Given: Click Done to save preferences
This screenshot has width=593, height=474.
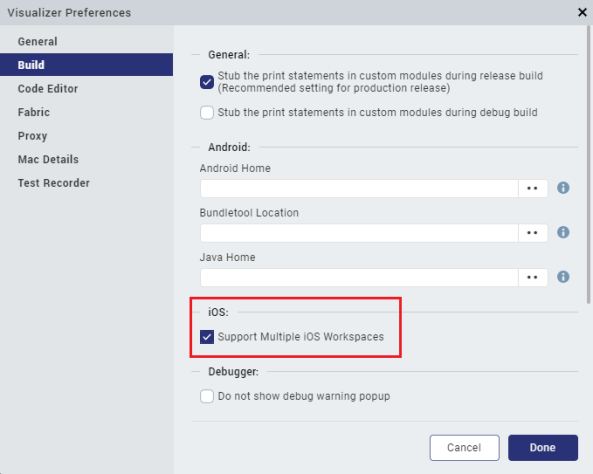Looking at the screenshot, I should [x=543, y=448].
